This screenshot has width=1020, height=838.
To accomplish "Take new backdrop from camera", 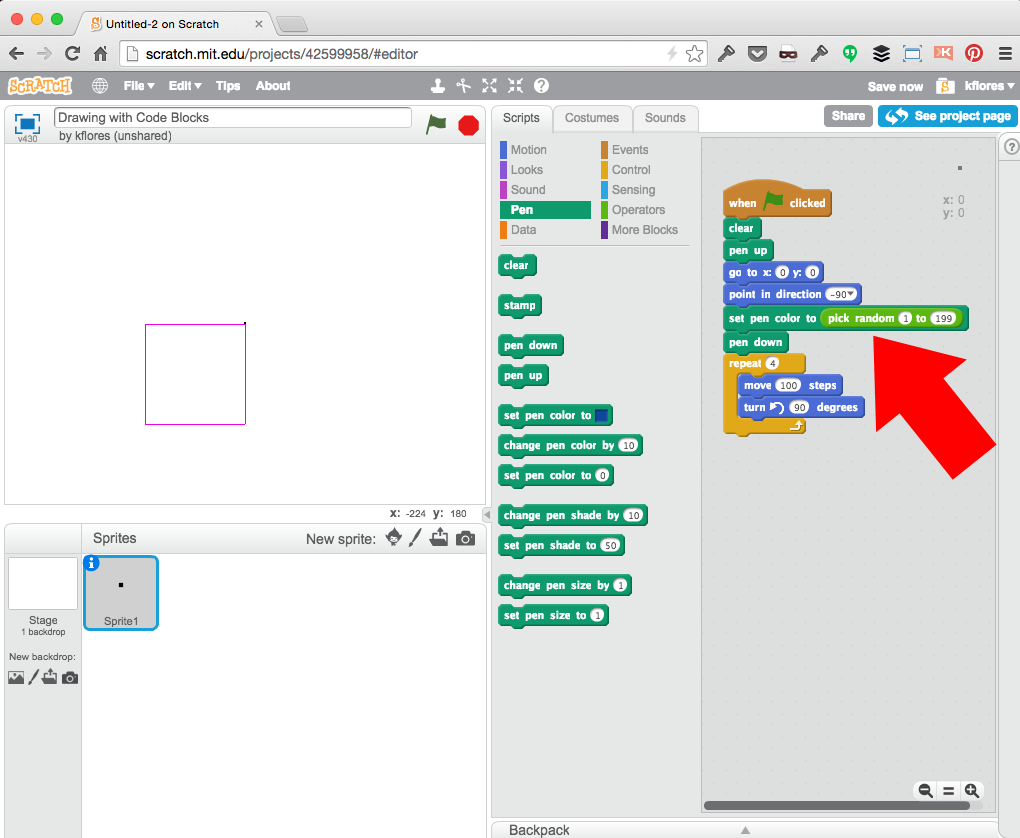I will pos(70,678).
